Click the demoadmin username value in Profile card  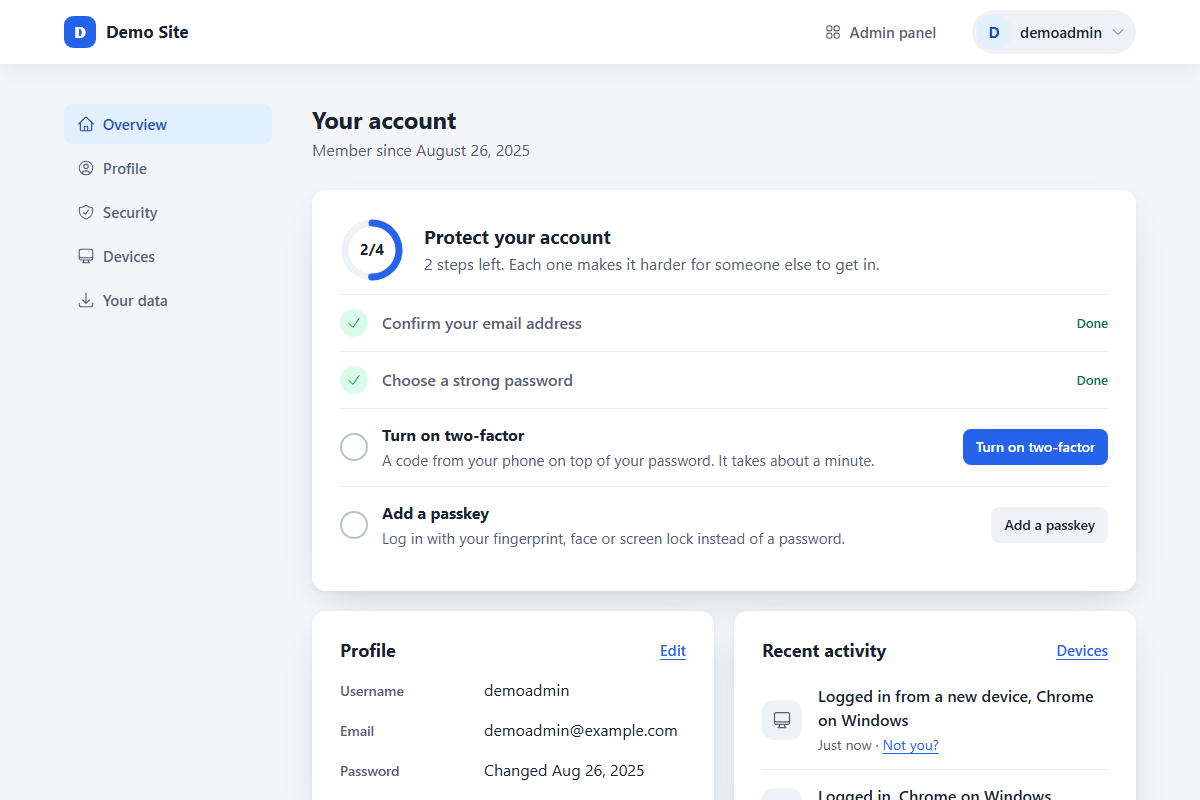coord(527,691)
